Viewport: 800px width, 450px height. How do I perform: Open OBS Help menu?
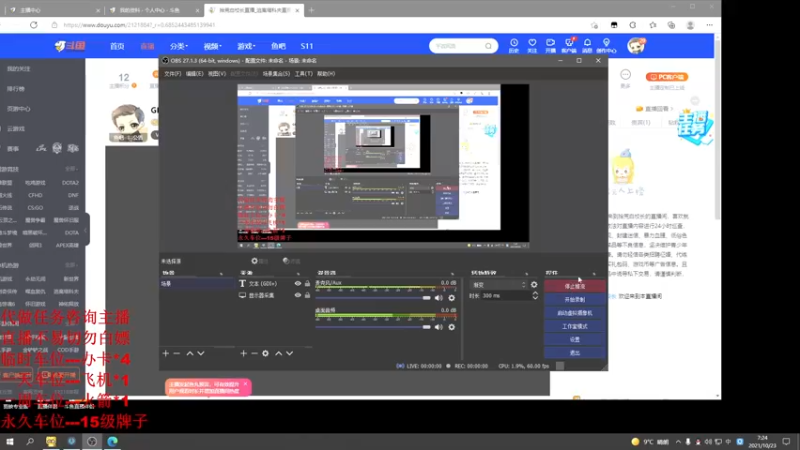(326, 74)
